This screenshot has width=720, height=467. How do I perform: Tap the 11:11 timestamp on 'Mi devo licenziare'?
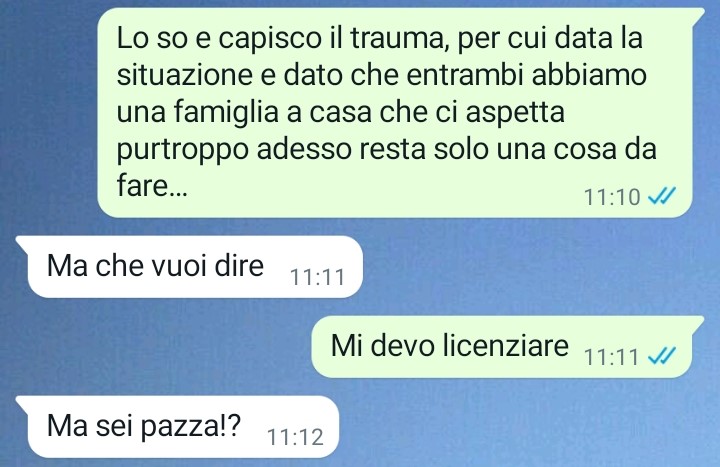pyautogui.click(x=611, y=357)
